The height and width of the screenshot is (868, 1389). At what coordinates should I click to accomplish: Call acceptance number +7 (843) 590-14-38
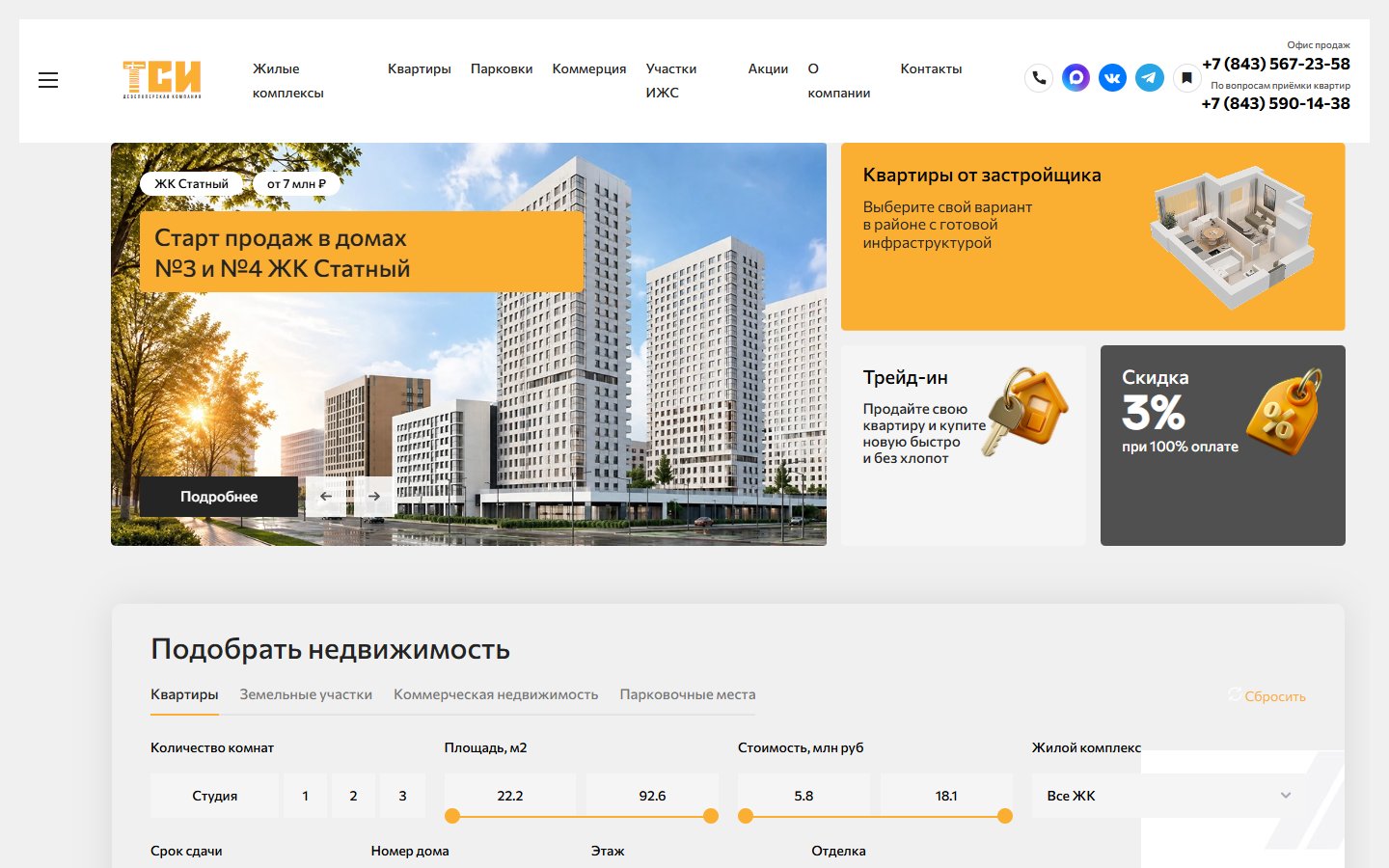(1276, 103)
